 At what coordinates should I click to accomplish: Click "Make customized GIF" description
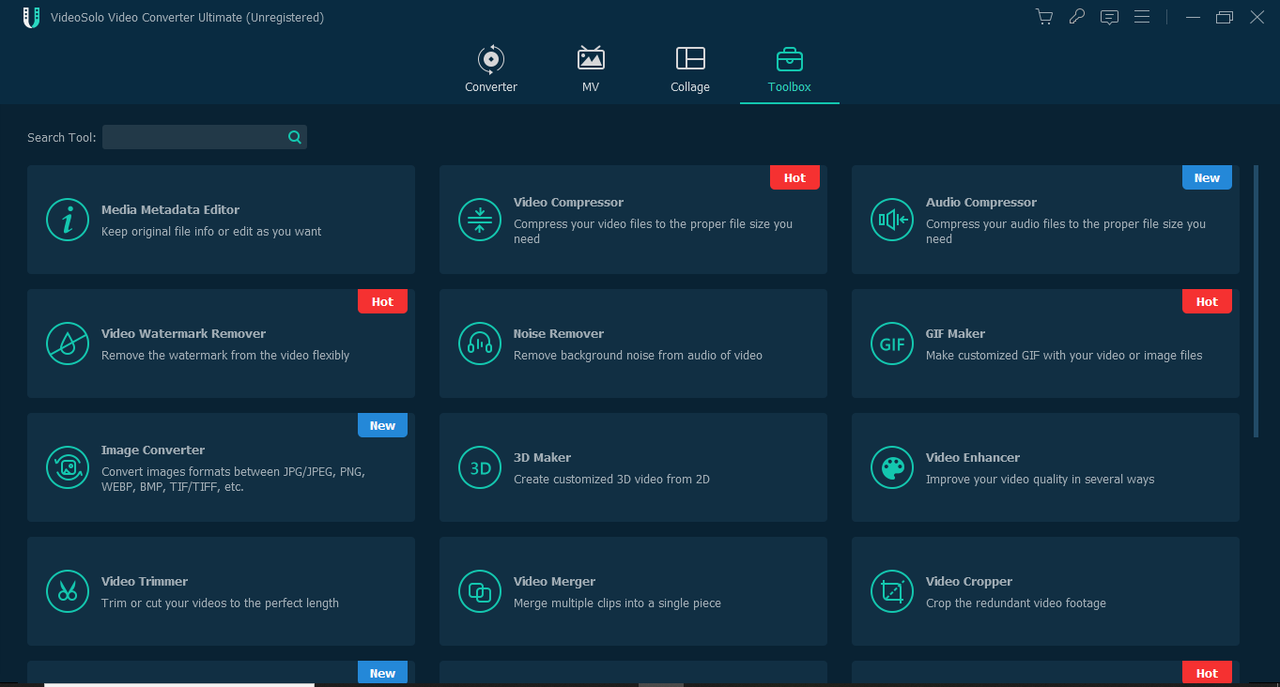pos(1064,356)
